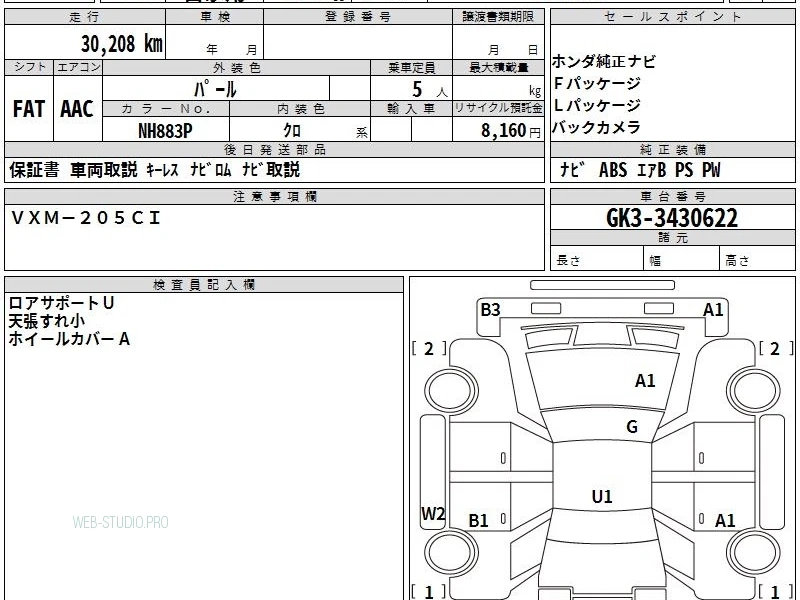The width and height of the screenshot is (800, 600).
Task: Click the G mark on the windshield
Action: tap(632, 426)
